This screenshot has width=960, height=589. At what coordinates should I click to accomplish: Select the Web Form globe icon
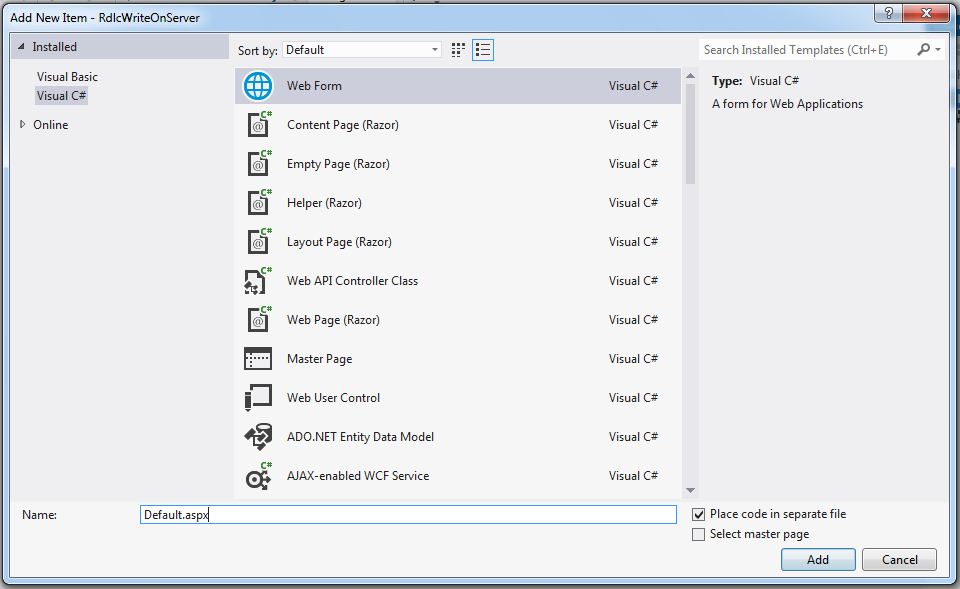coord(258,86)
